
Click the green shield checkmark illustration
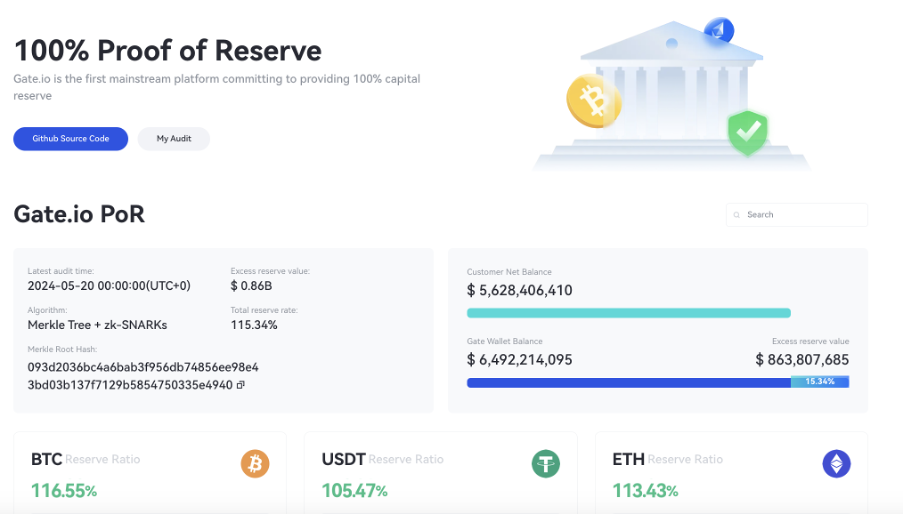[747, 132]
